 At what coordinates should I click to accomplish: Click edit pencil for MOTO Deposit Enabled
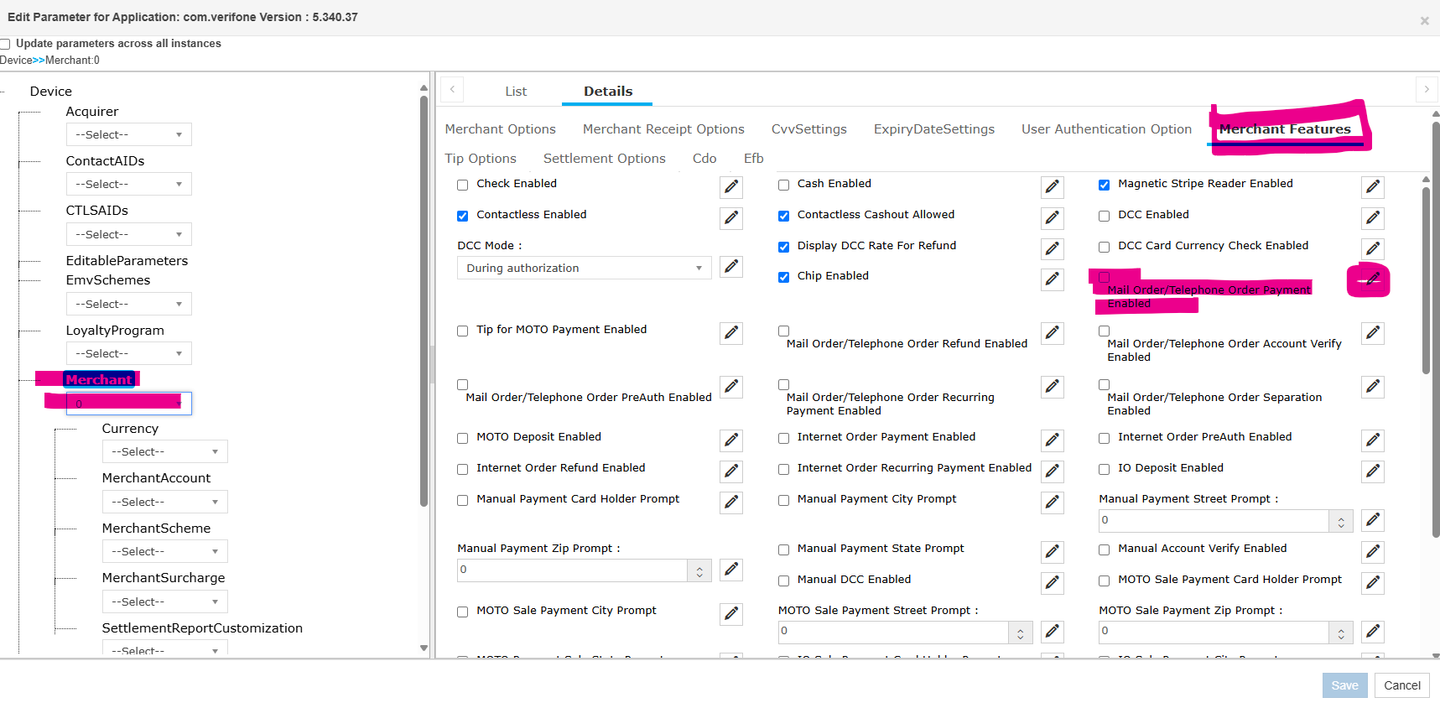tap(731, 440)
